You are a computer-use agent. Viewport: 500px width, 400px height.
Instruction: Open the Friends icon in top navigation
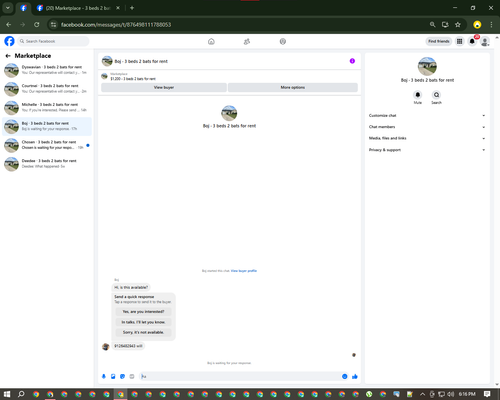click(247, 42)
